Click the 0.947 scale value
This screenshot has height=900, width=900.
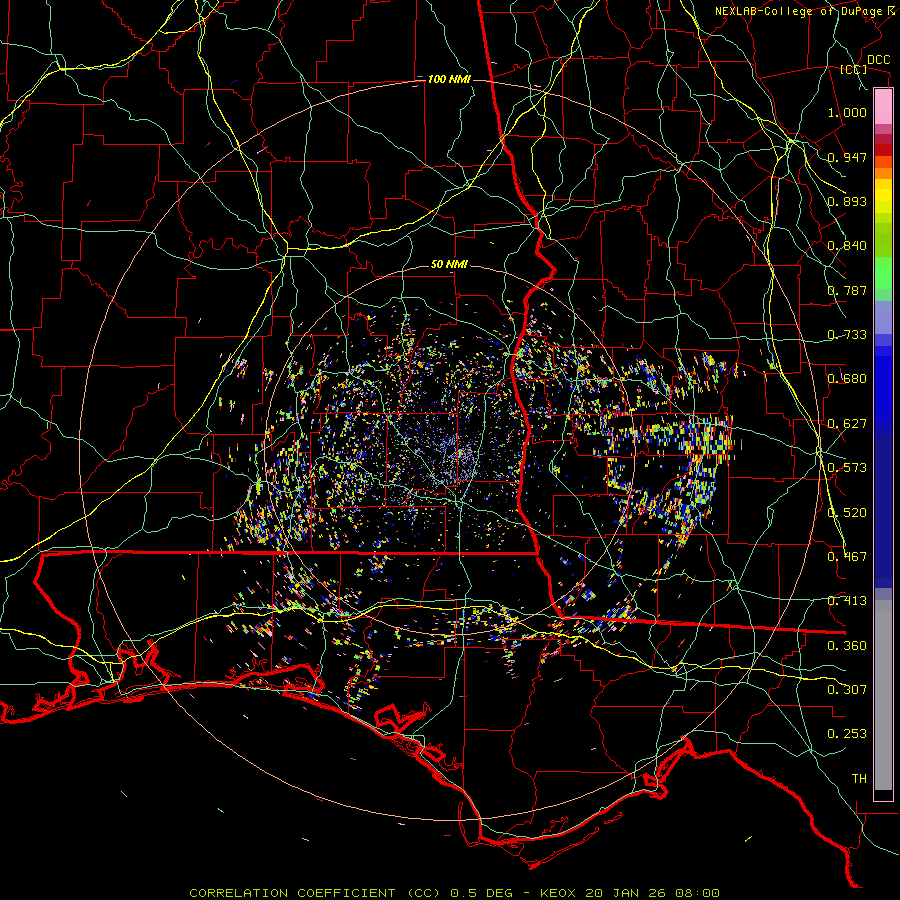847,157
